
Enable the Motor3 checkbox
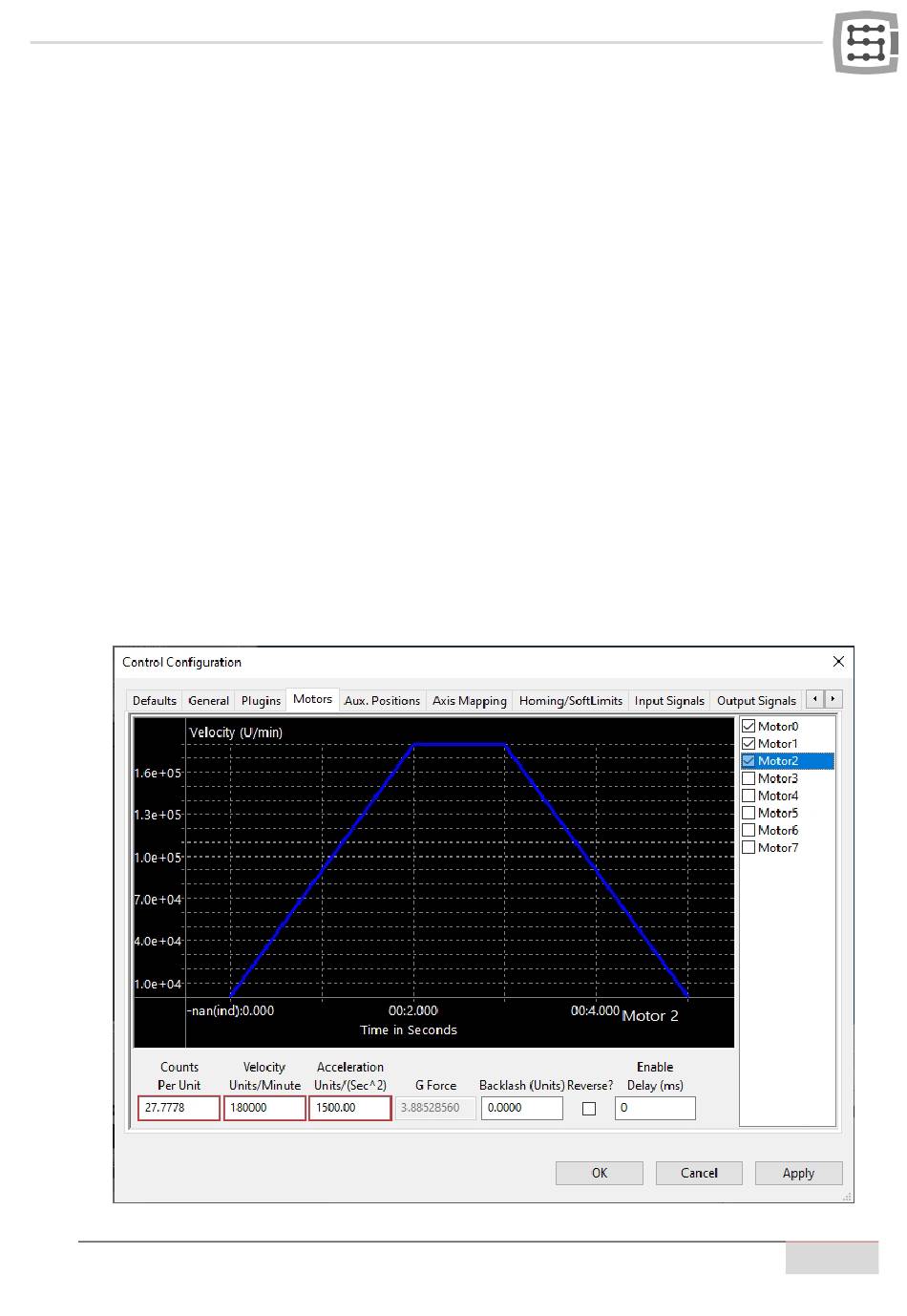pyautogui.click(x=749, y=778)
